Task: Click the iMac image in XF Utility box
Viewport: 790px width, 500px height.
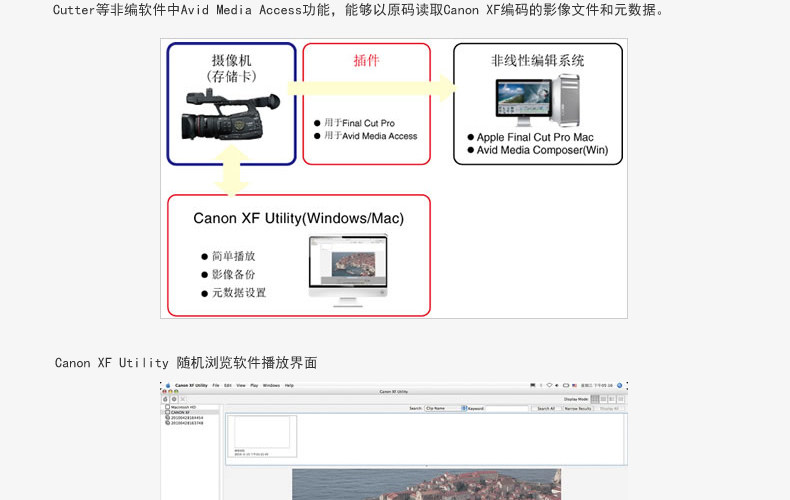Action: pyautogui.click(x=348, y=271)
